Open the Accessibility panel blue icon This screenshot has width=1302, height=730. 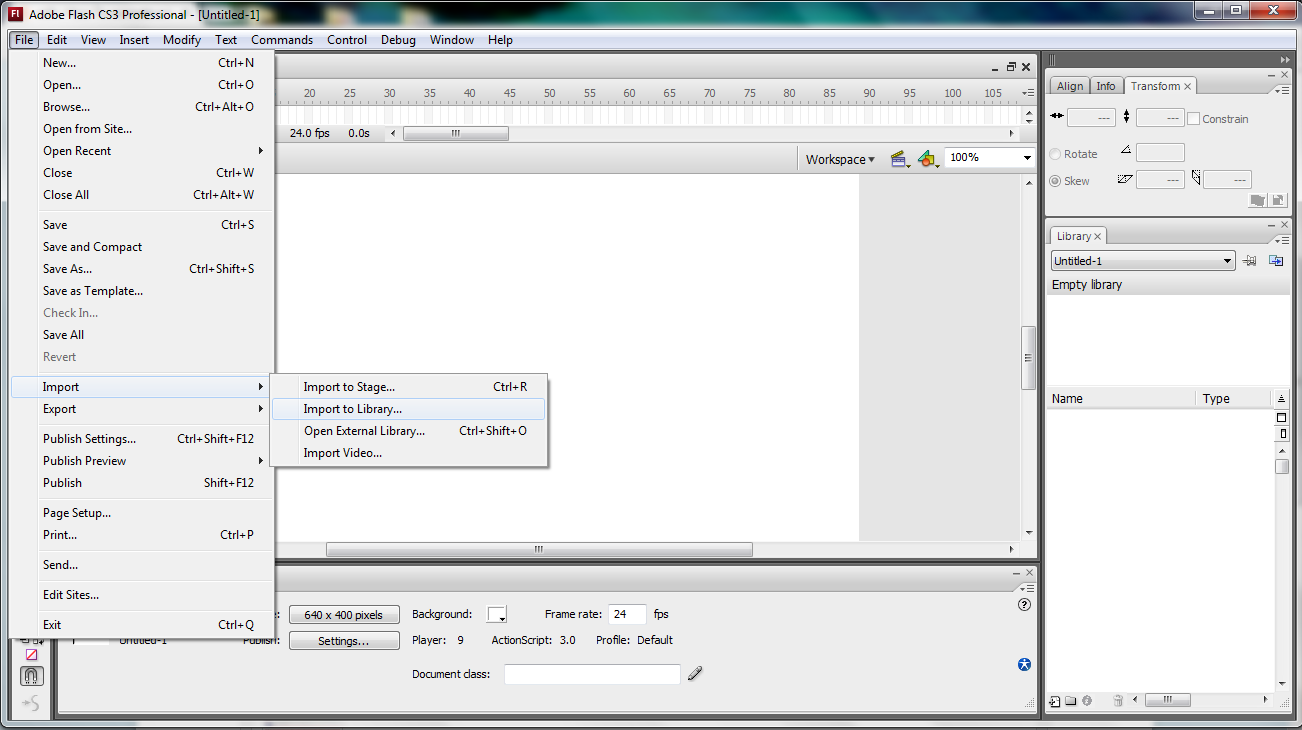(1024, 665)
